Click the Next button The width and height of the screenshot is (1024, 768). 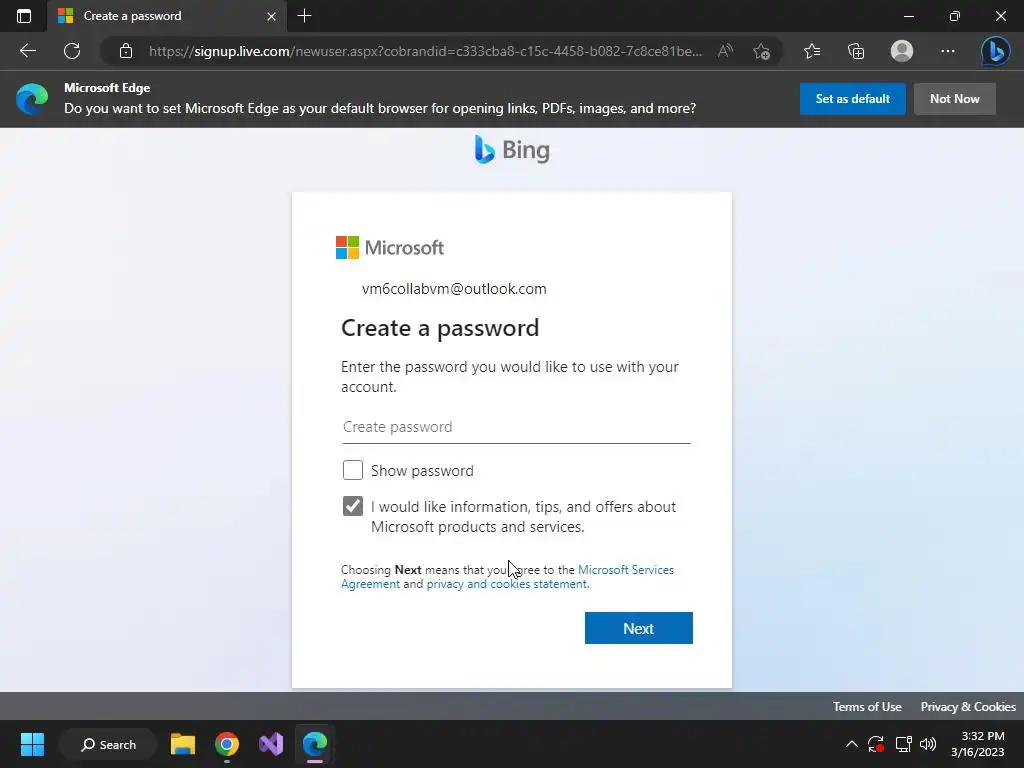click(639, 628)
